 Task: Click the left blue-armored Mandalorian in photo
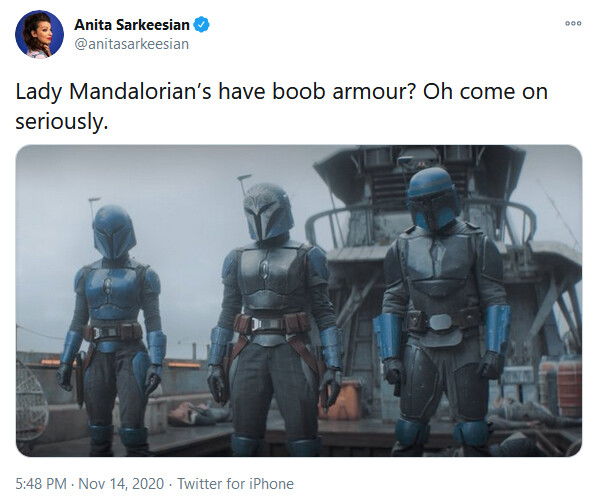coord(113,330)
